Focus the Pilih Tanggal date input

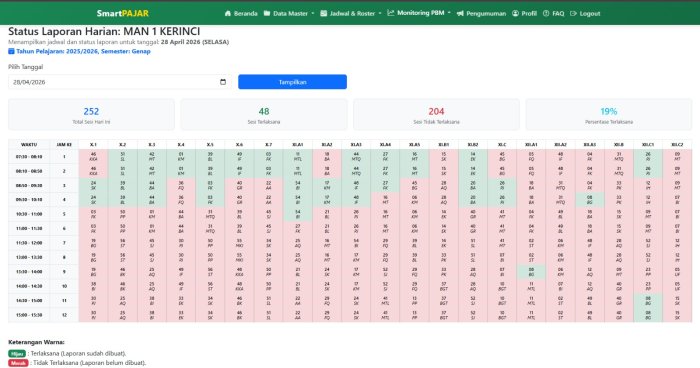tap(119, 82)
